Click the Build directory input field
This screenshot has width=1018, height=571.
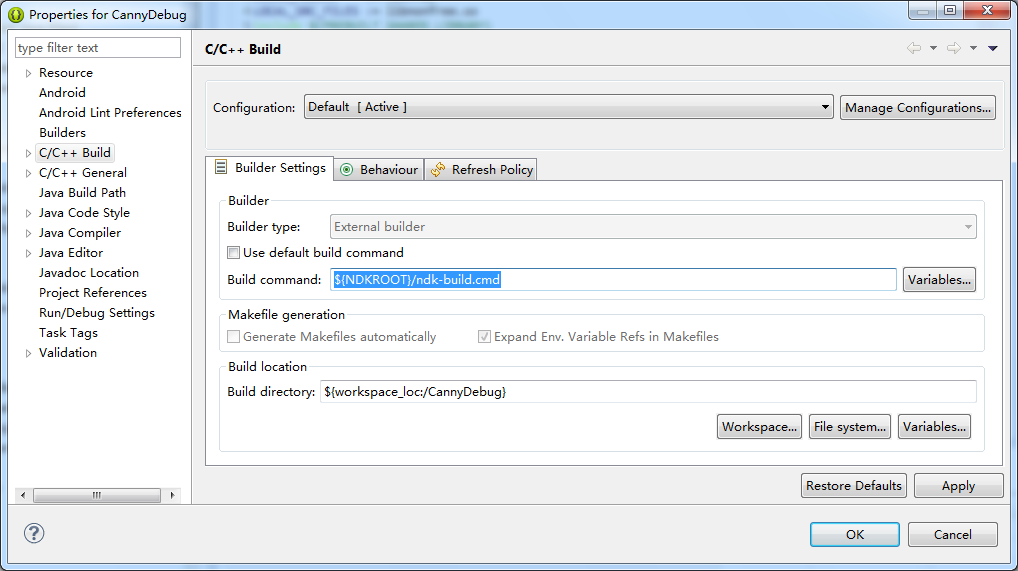tap(648, 392)
